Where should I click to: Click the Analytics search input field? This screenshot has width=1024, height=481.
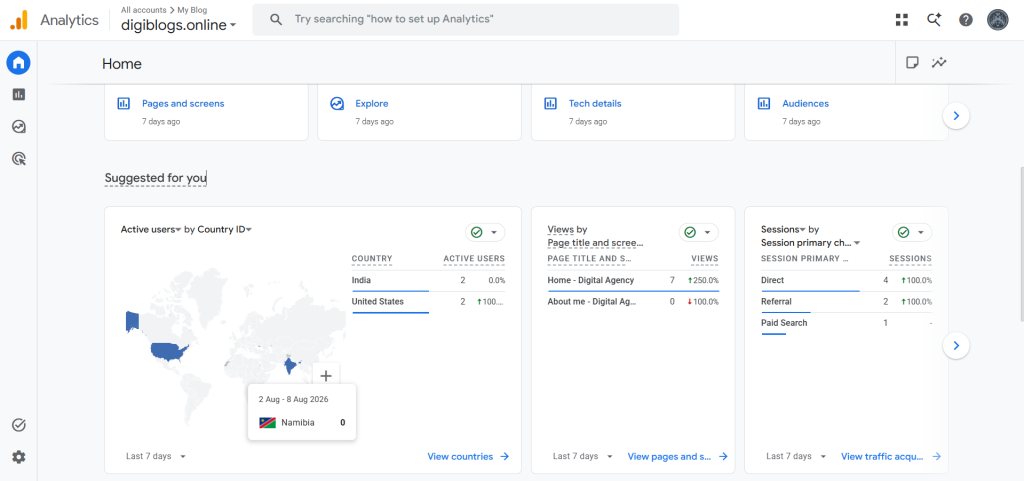click(x=466, y=20)
